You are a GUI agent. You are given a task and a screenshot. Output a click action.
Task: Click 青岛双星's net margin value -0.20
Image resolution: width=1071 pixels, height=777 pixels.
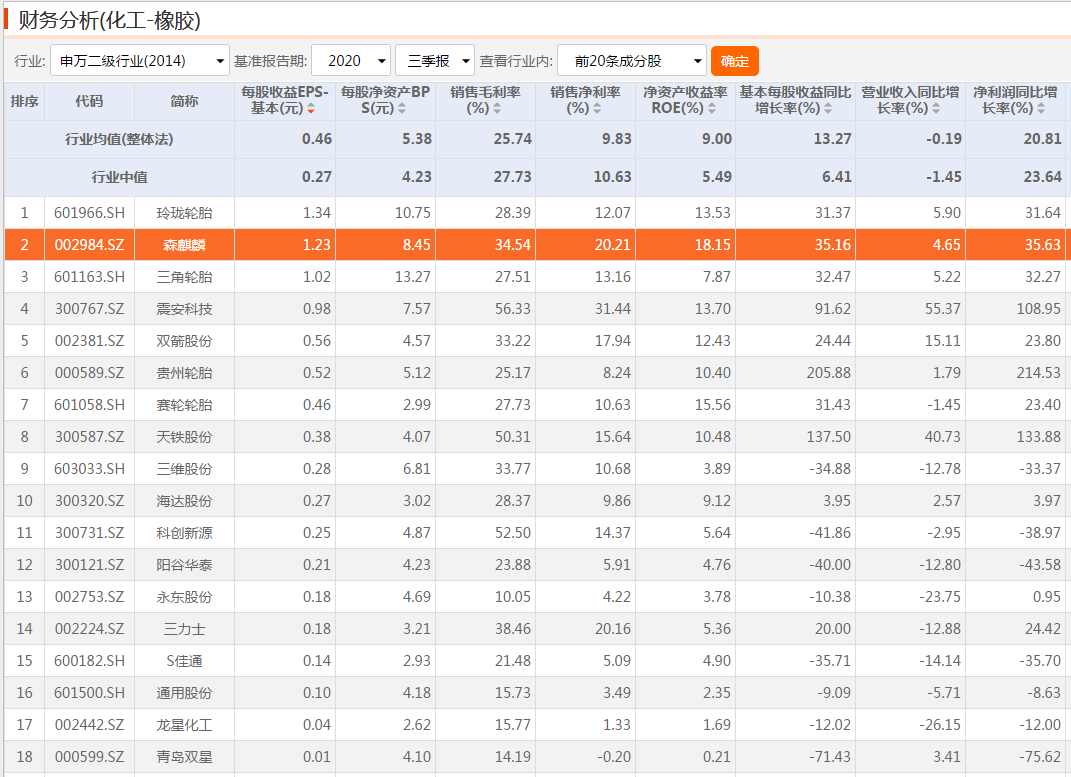pyautogui.click(x=613, y=757)
